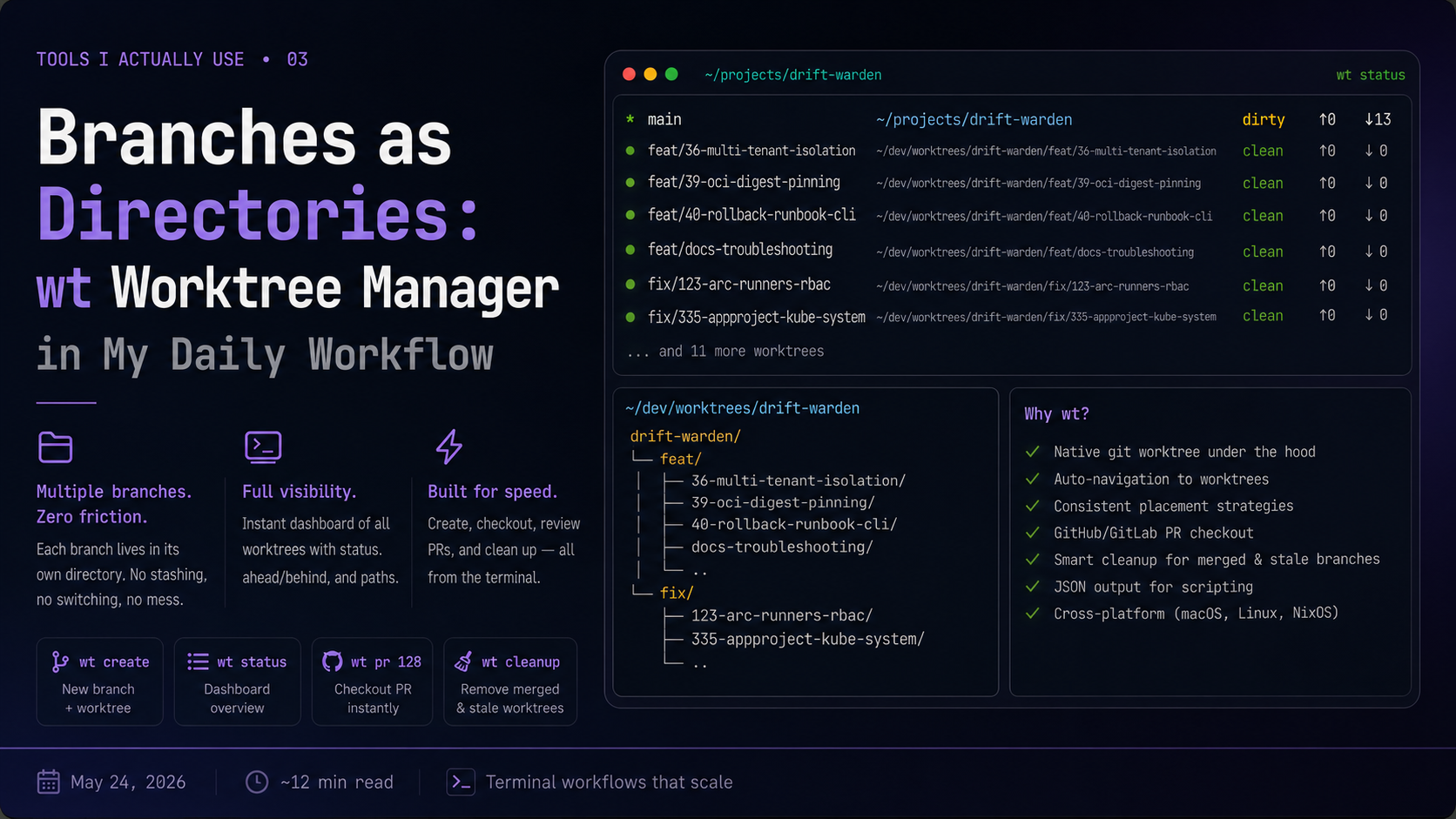The width and height of the screenshot is (1456, 819).
Task: Click checkmark beside Smart cleanup for merged
Action: pos(1033,560)
